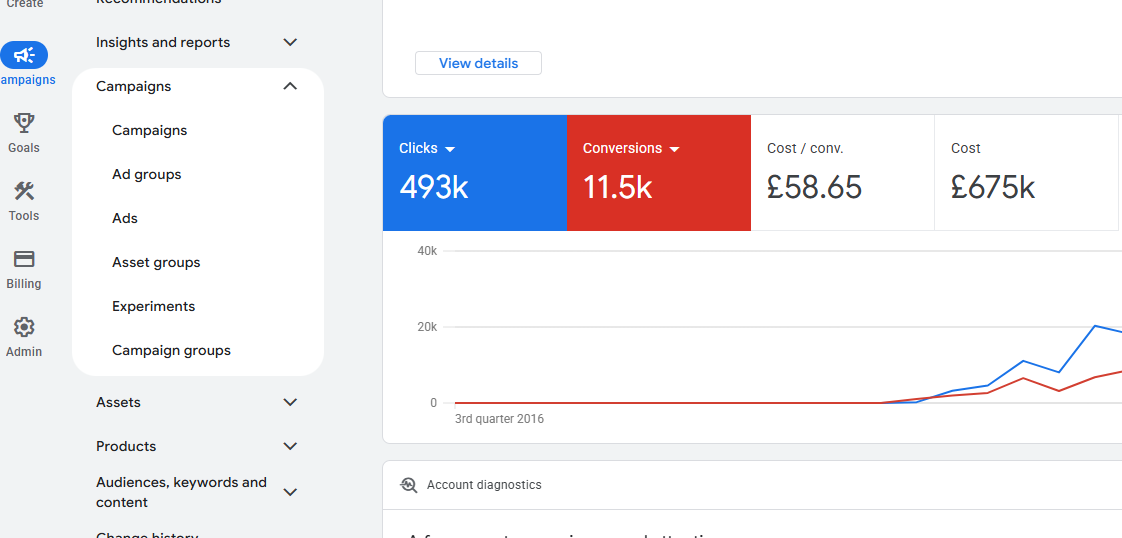1122x538 pixels.
Task: Expand Audiences, keywords and content
Action: point(290,492)
